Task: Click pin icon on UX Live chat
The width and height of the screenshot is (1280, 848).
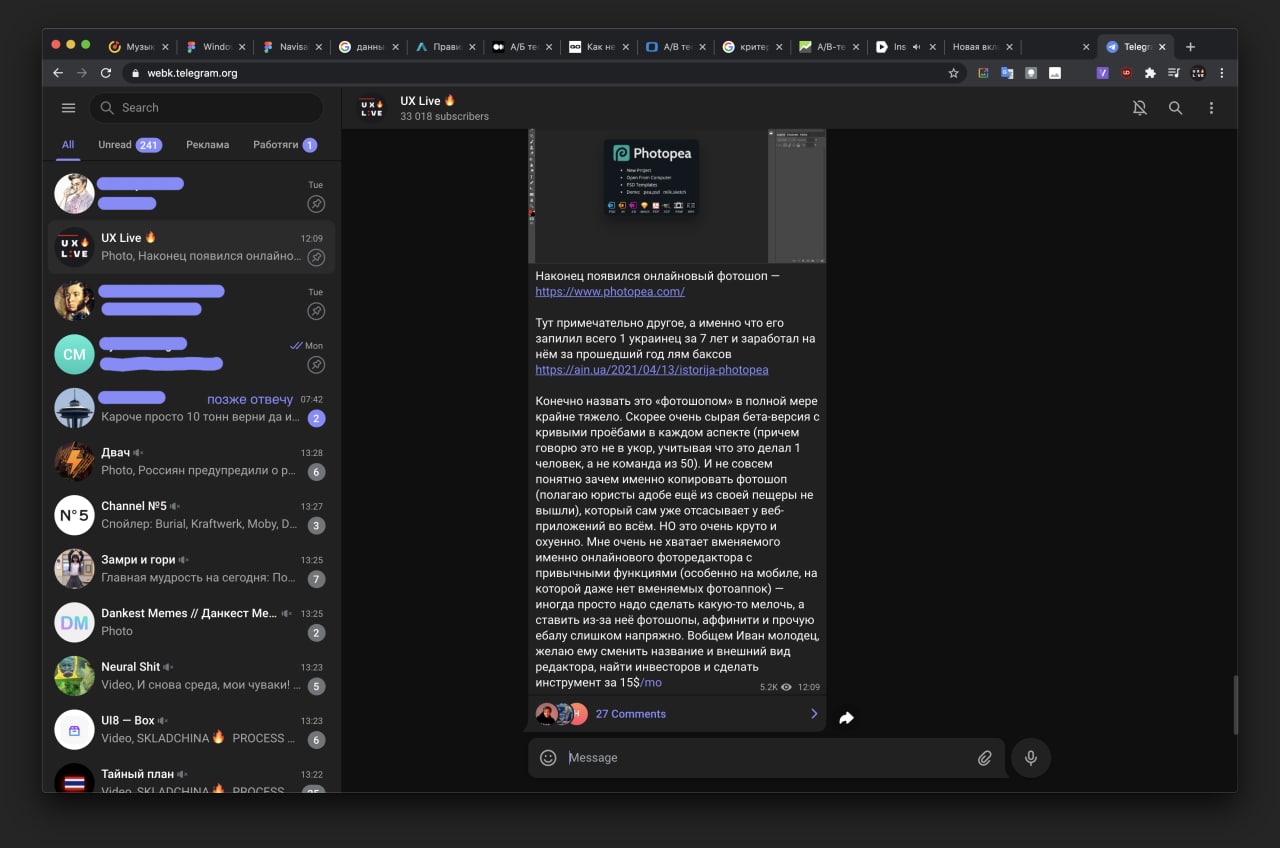Action: click(x=316, y=257)
